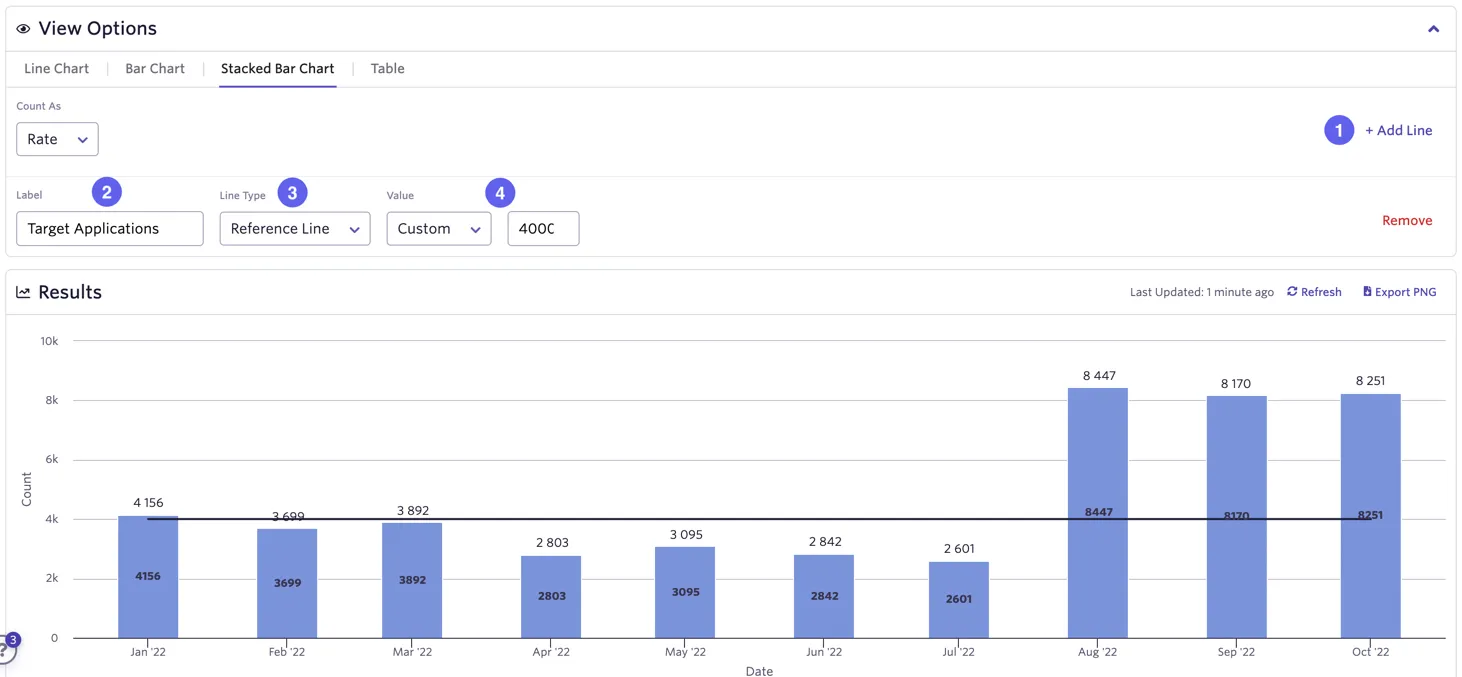Click the Results section heading

tap(70, 292)
